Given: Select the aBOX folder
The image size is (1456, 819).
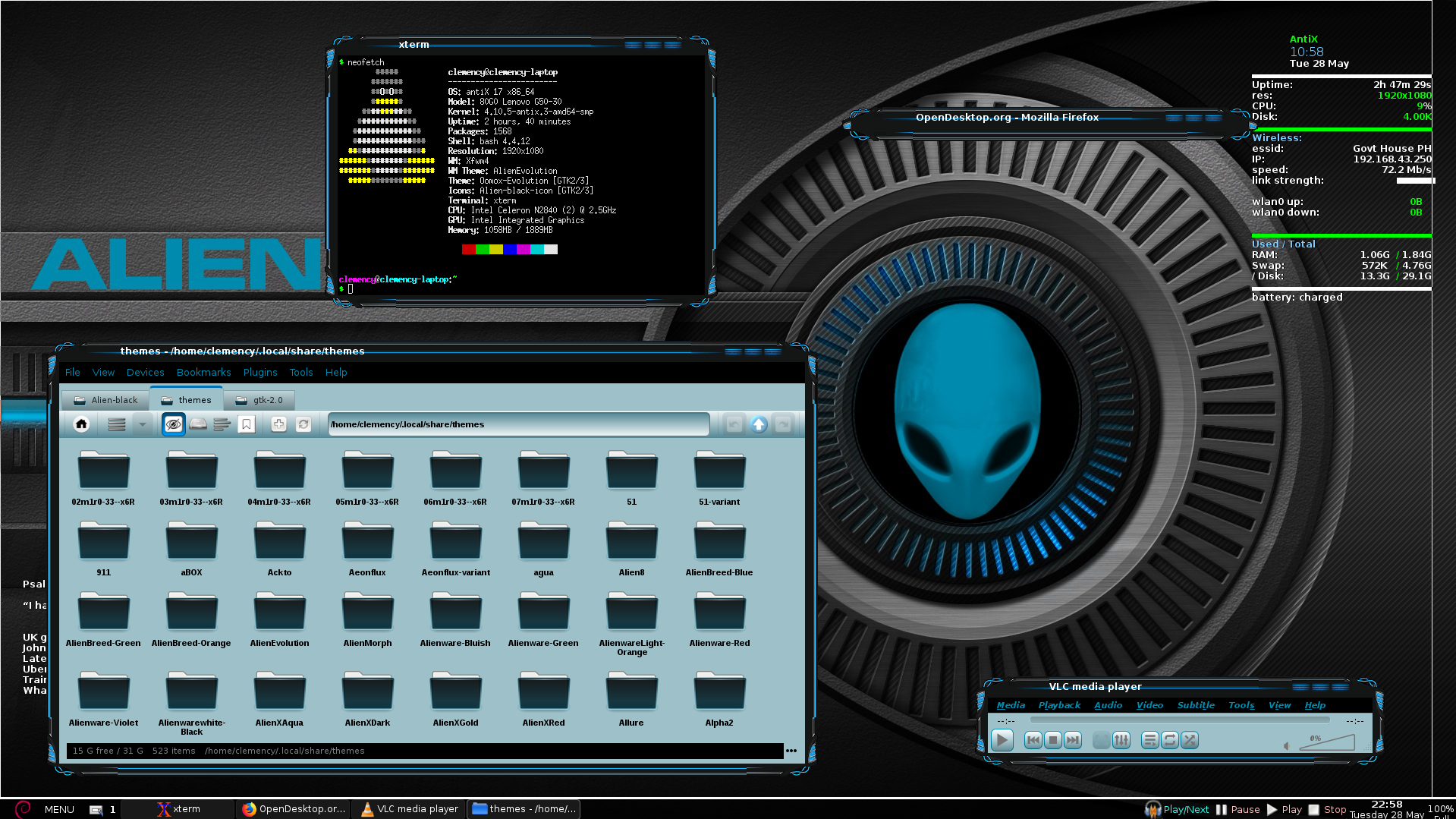Looking at the screenshot, I should tap(191, 548).
